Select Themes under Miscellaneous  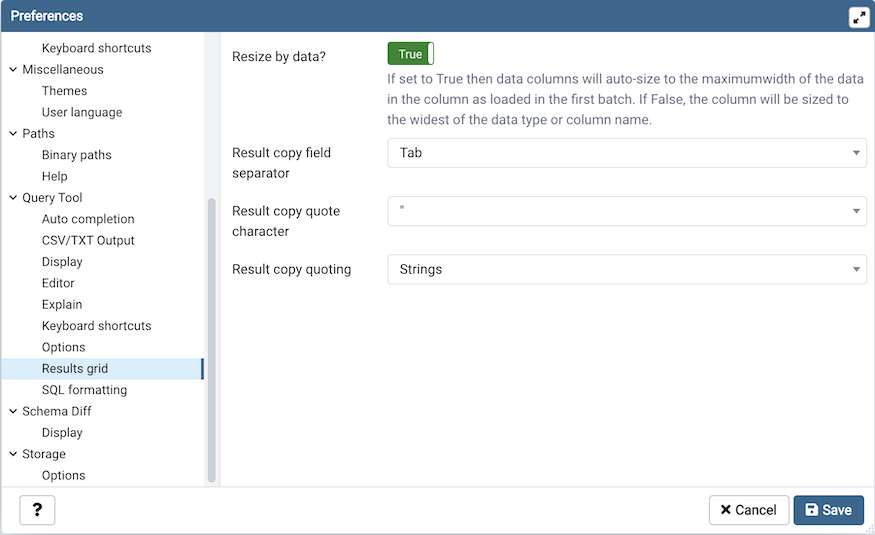coord(64,91)
